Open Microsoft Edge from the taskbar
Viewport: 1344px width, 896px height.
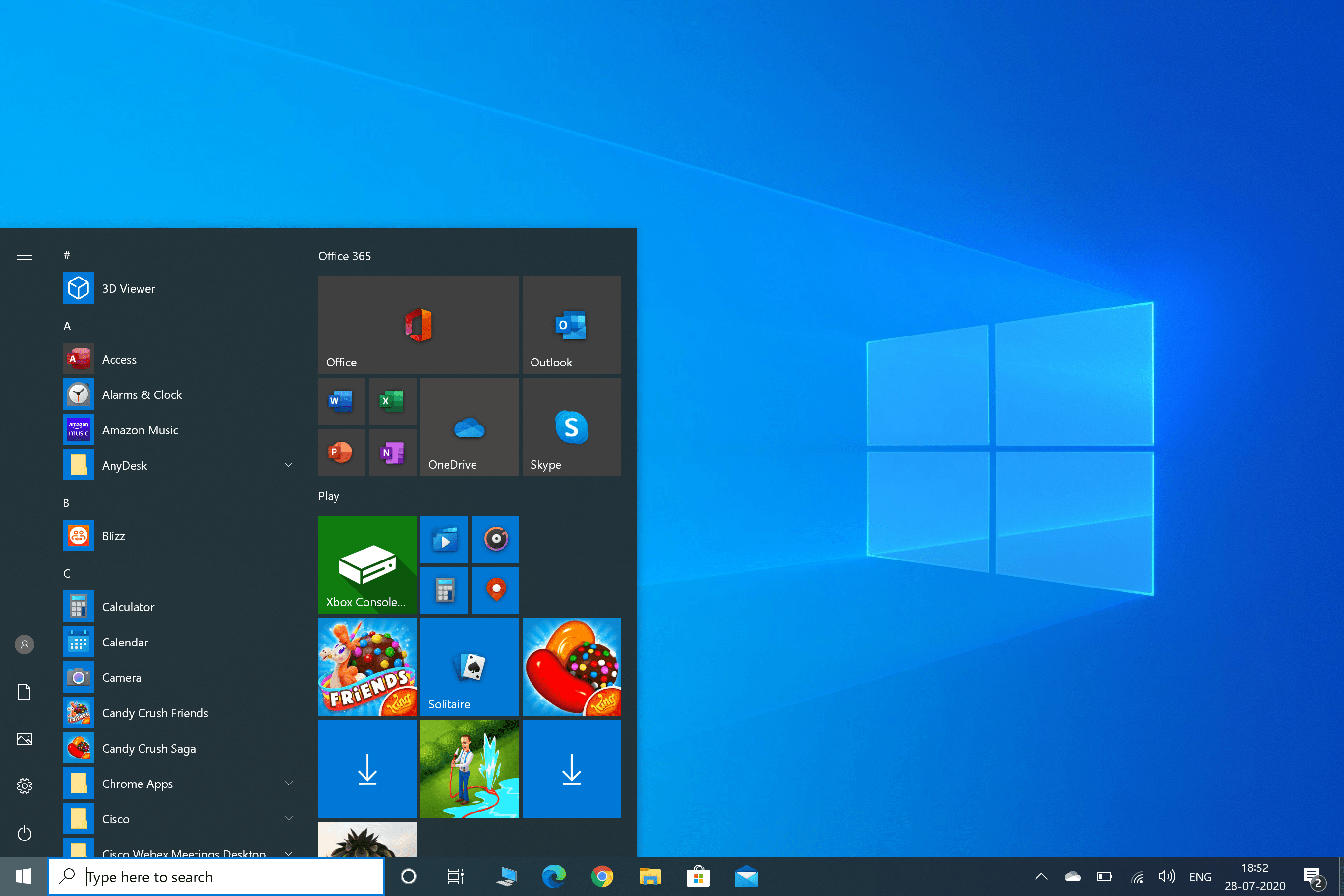tap(553, 876)
